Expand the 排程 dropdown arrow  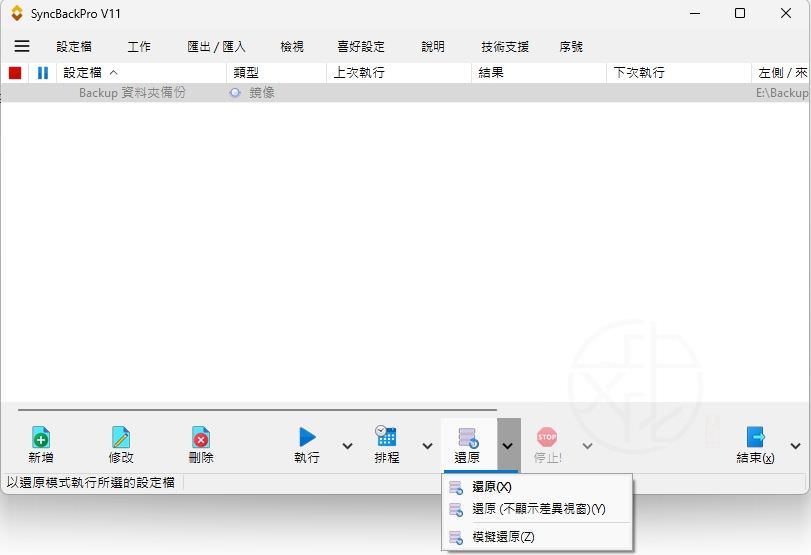tap(427, 446)
